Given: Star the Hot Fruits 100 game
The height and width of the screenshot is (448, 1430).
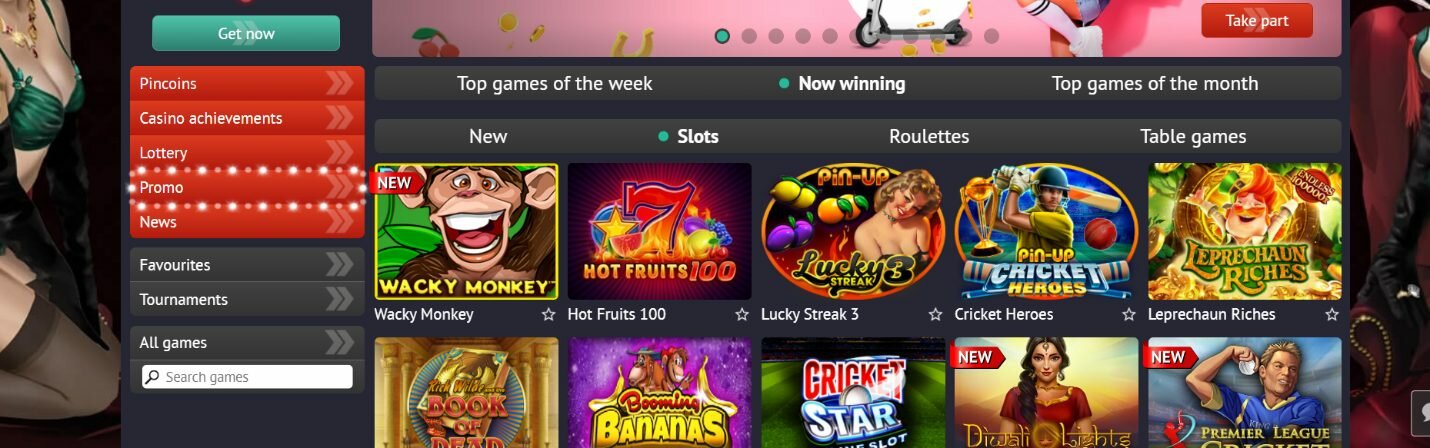Looking at the screenshot, I should pyautogui.click(x=742, y=315).
